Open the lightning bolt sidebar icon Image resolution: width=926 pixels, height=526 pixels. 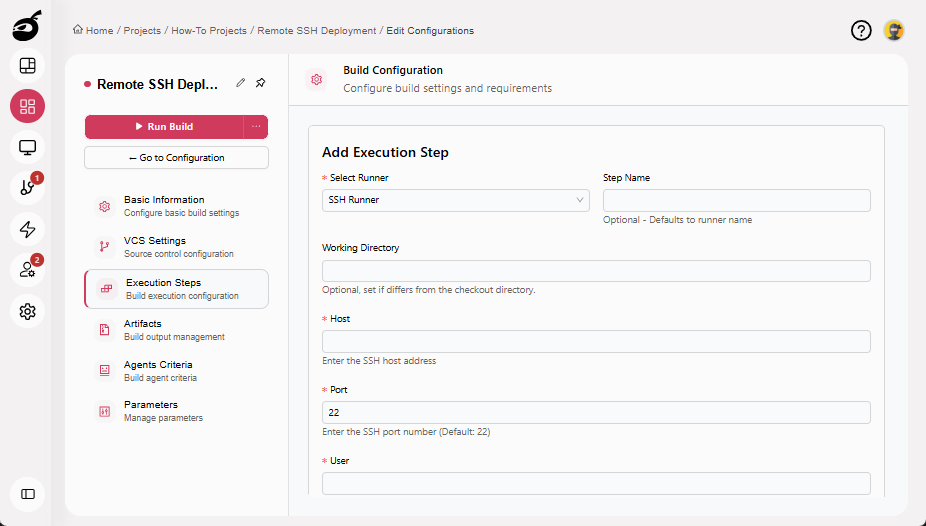[x=27, y=229]
